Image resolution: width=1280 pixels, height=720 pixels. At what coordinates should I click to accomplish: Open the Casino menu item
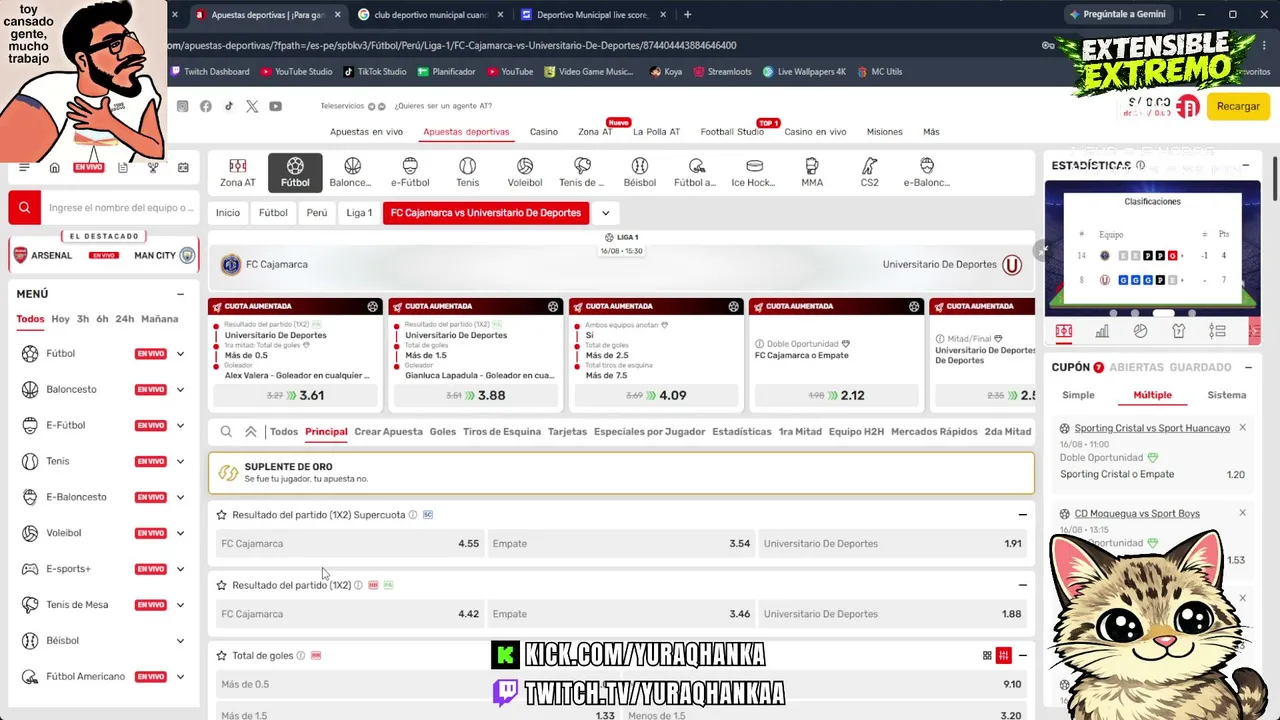pos(544,132)
